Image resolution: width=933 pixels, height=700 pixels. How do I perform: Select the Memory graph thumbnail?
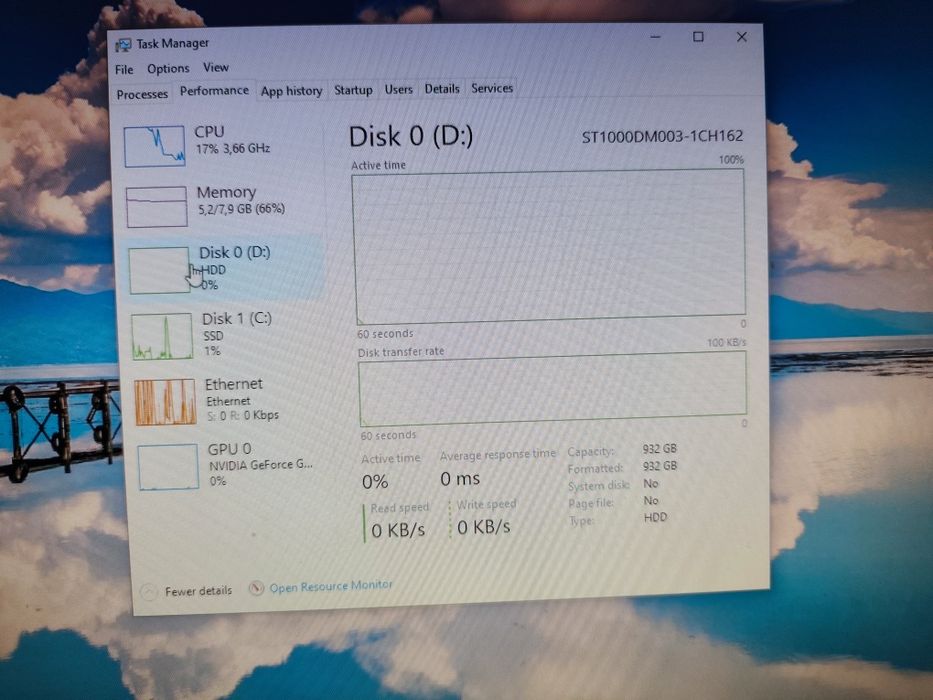tap(157, 207)
